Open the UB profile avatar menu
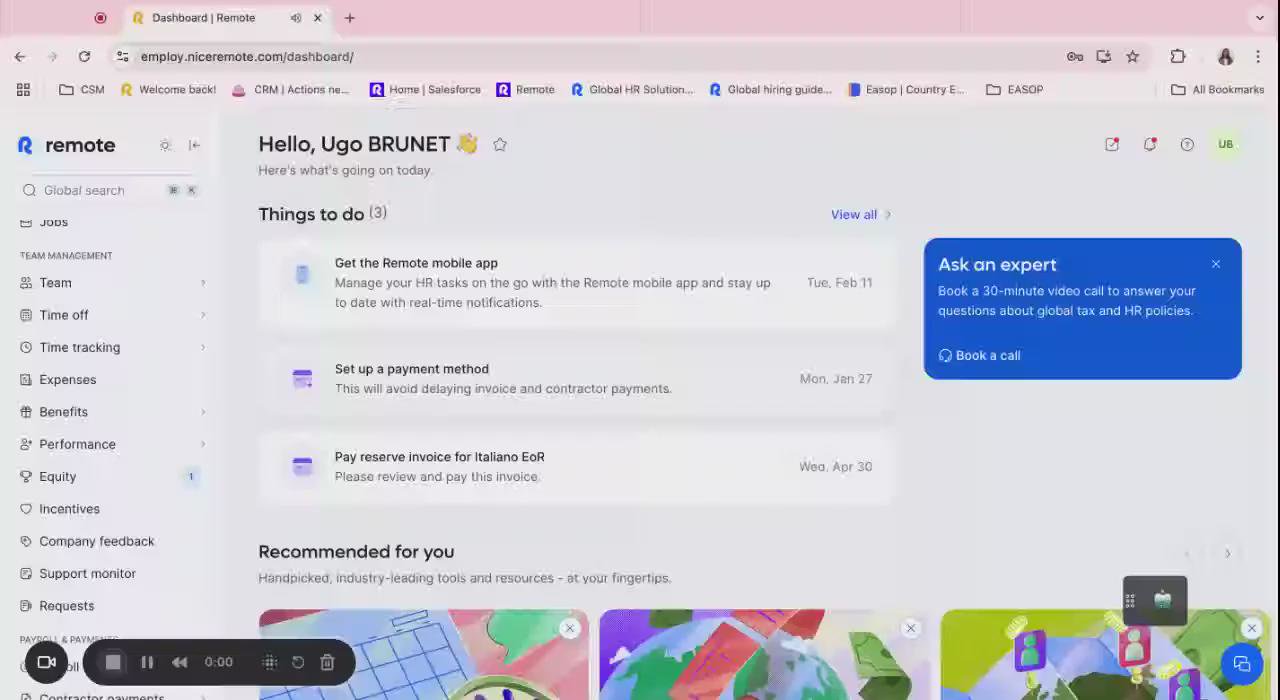Viewport: 1280px width, 700px height. click(1225, 145)
